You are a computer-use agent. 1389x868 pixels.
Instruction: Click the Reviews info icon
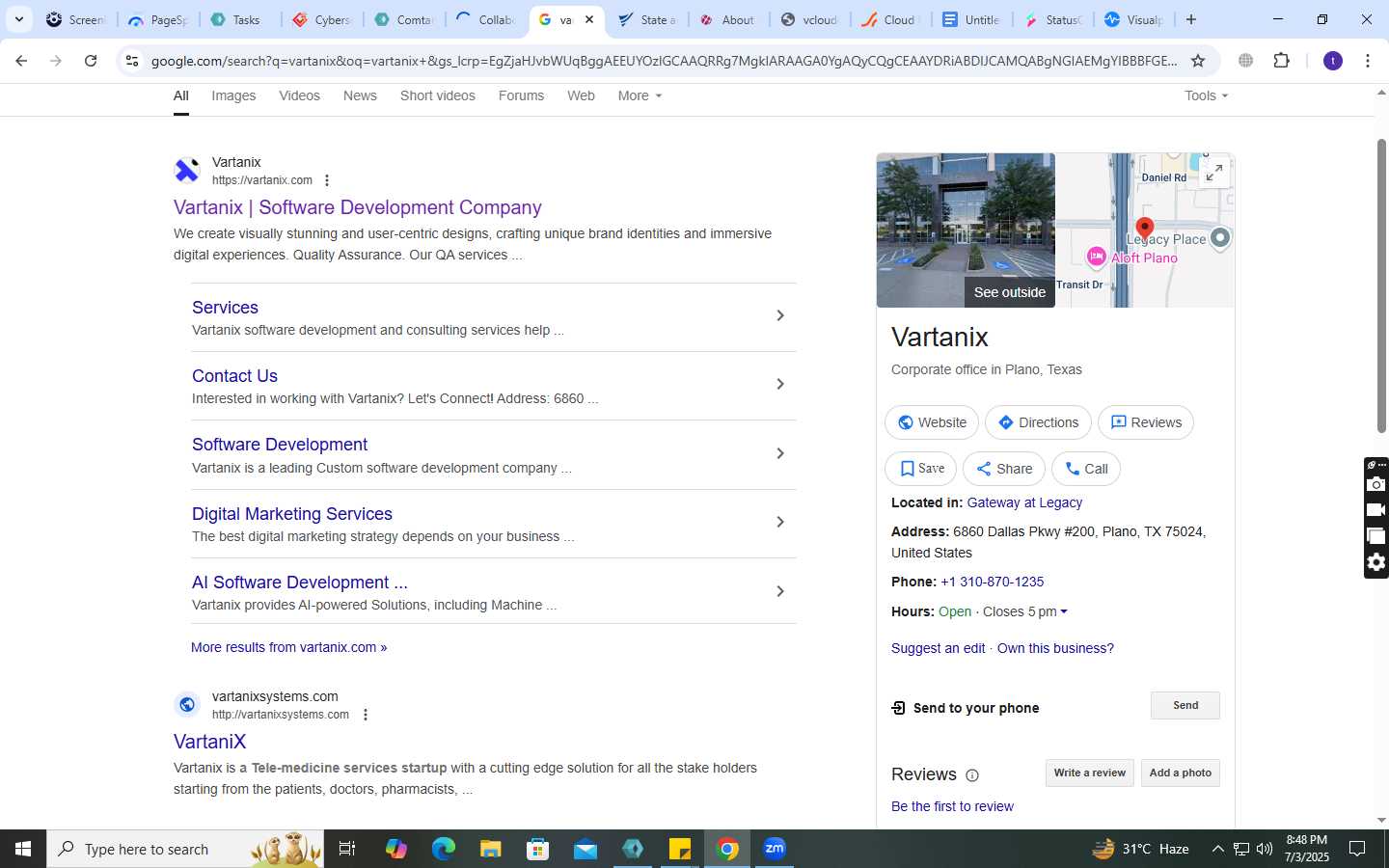tap(972, 775)
